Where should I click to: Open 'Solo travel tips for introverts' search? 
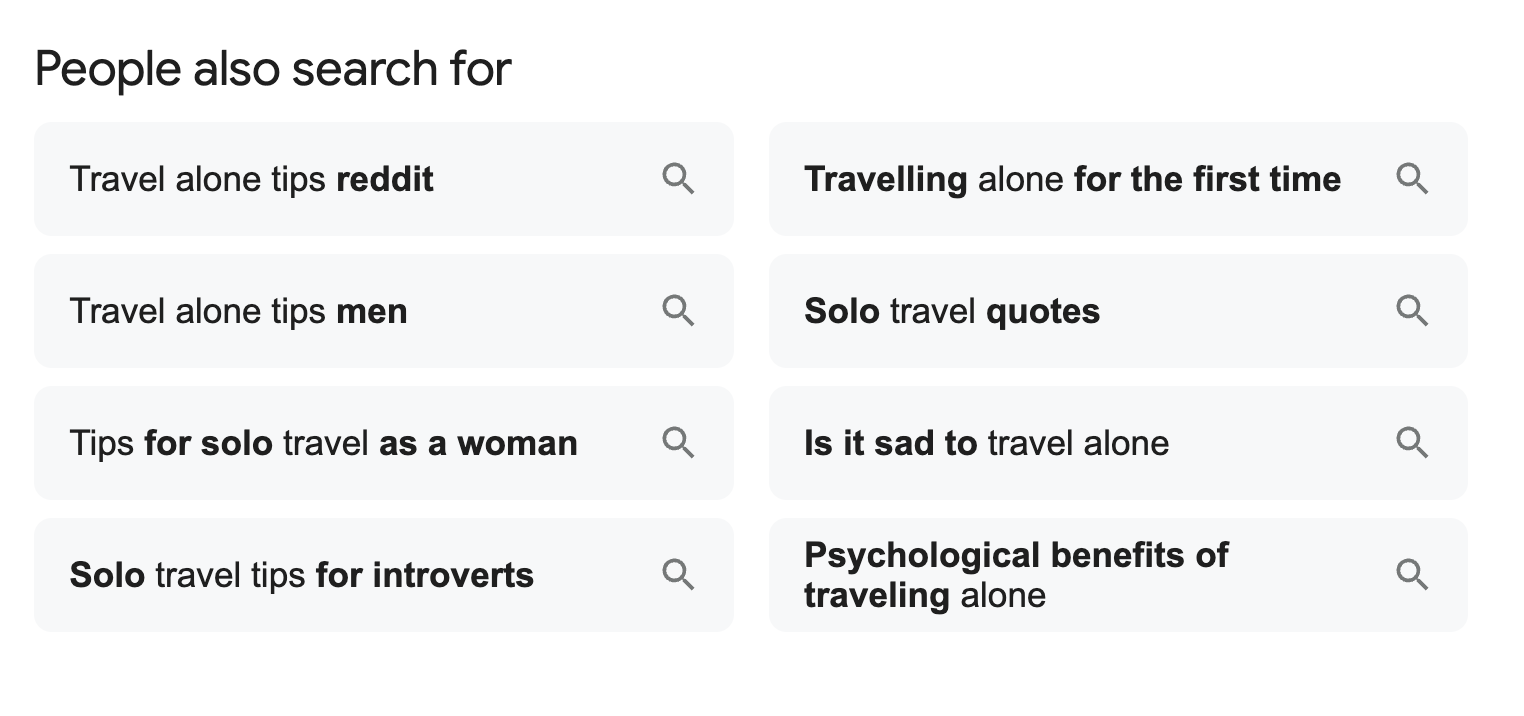384,575
